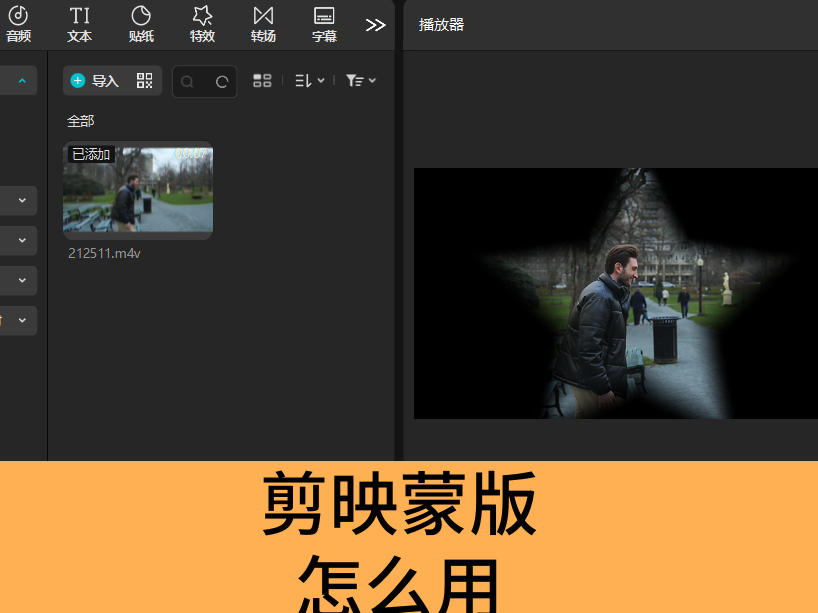Click the 00:07 duration on the clip
This screenshot has height=613, width=818.
(191, 153)
